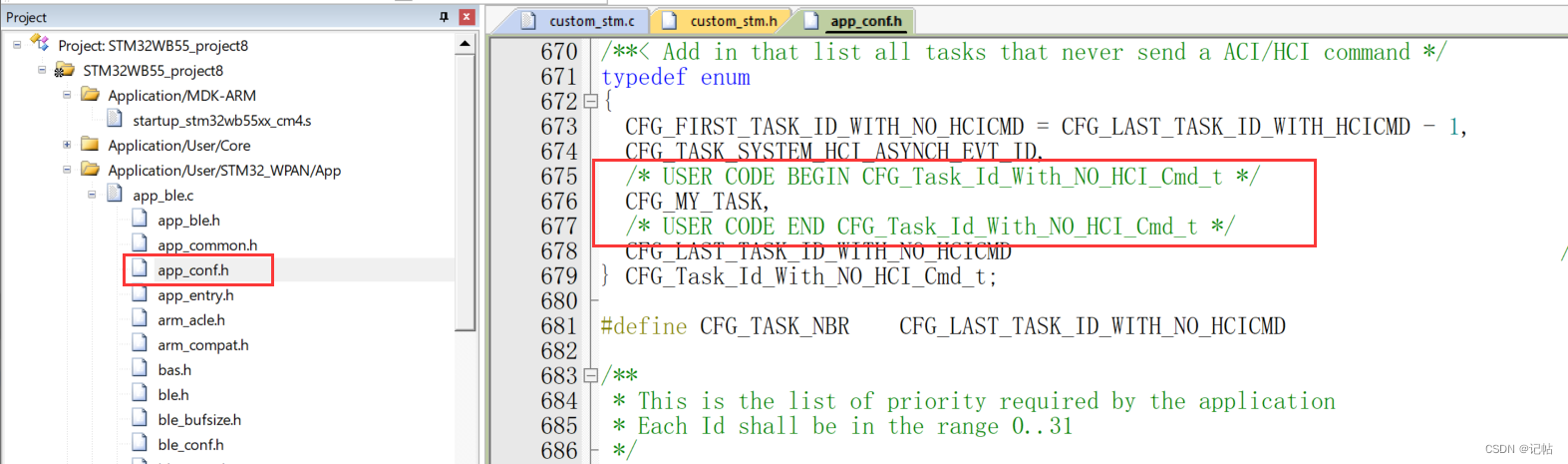Screen dimensions: 1568x464
Task: Click the "Each Id shall be" comment line 685
Action: tap(842, 426)
